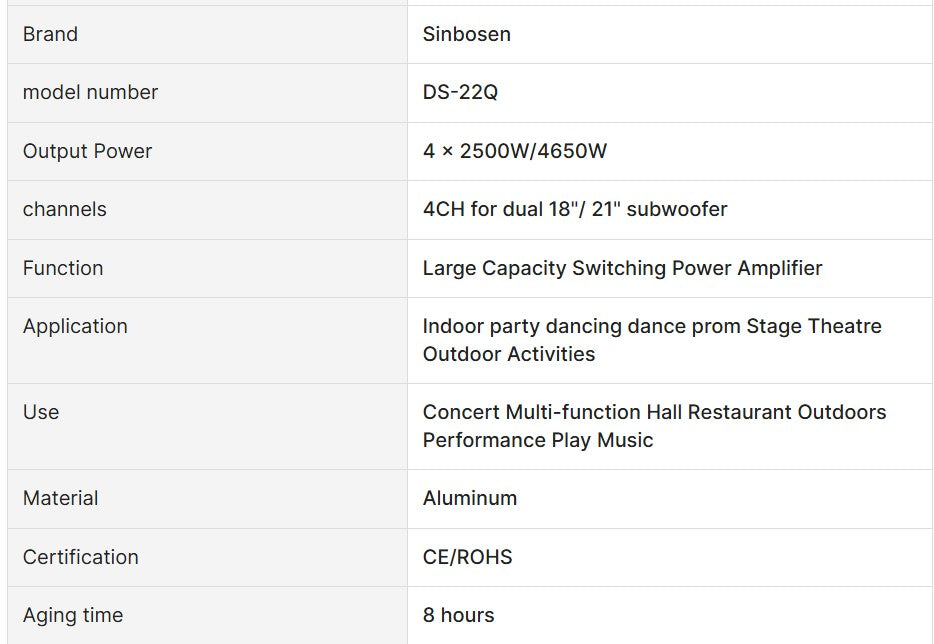The width and height of the screenshot is (934, 644).
Task: Click the Function label cell
Action: (x=62, y=268)
